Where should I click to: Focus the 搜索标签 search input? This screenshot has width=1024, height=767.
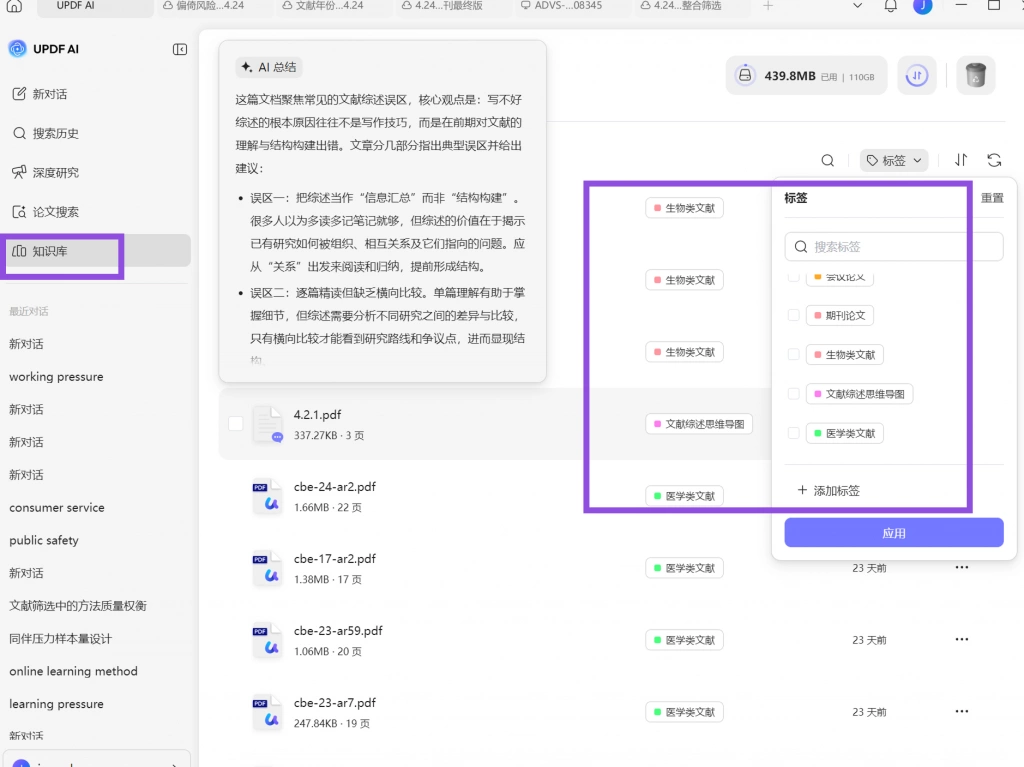click(x=893, y=247)
